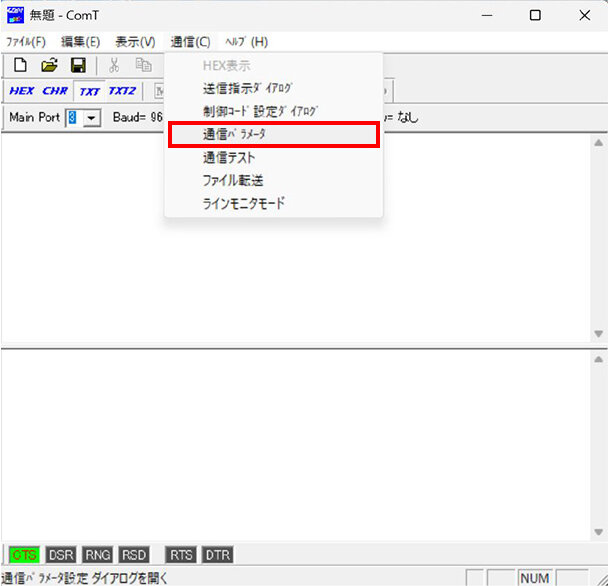Click the Copy icon in toolbar
Image resolution: width=609 pixels, height=586 pixels.
tap(143, 65)
